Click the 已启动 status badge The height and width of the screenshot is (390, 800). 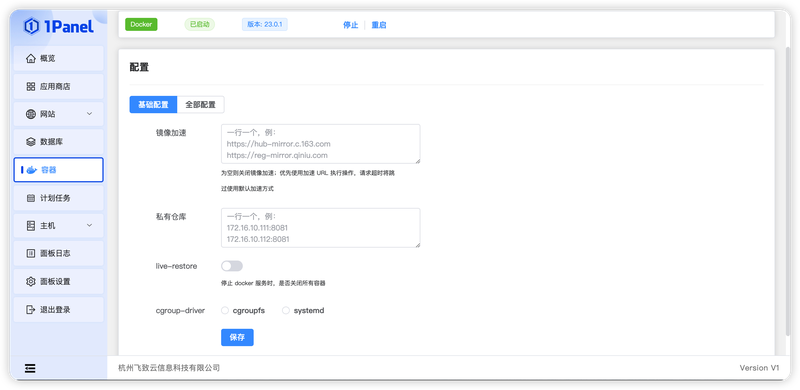click(199, 25)
